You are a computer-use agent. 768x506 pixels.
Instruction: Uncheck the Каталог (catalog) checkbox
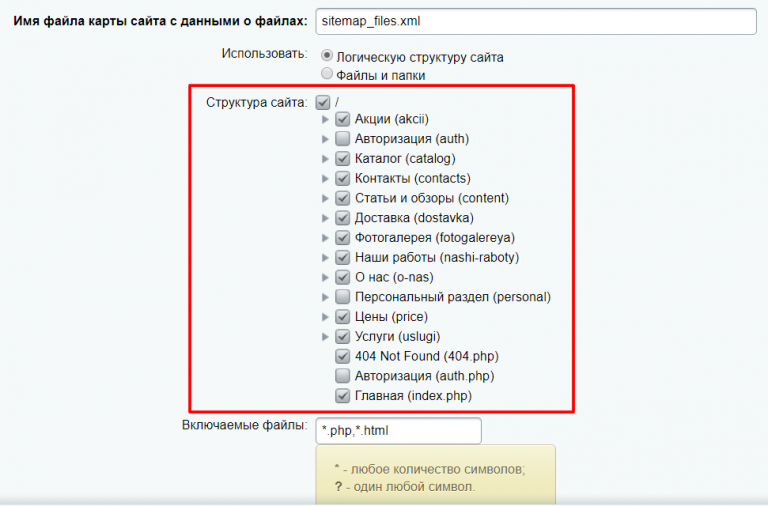coord(342,159)
